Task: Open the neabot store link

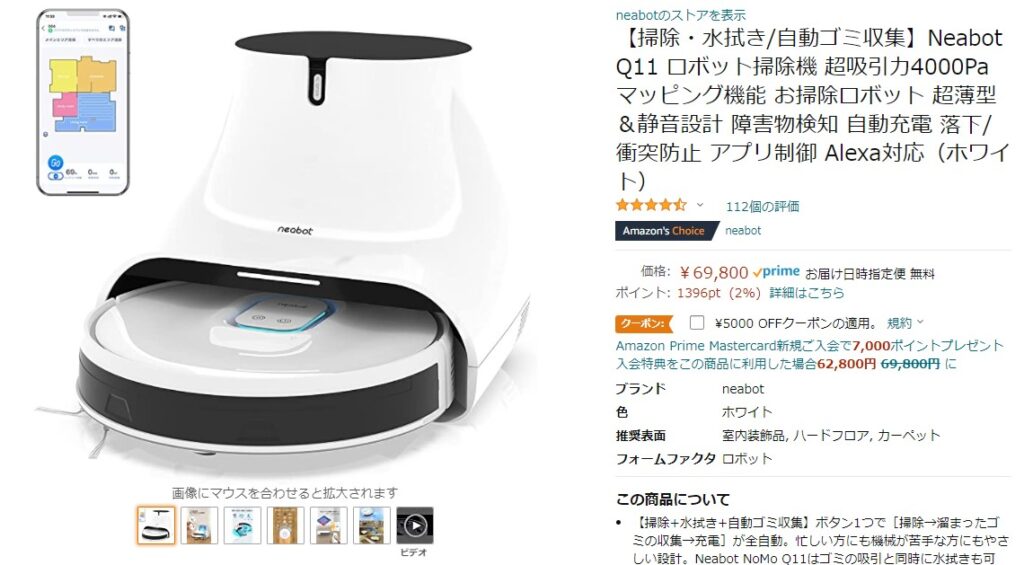Action: coord(680,14)
